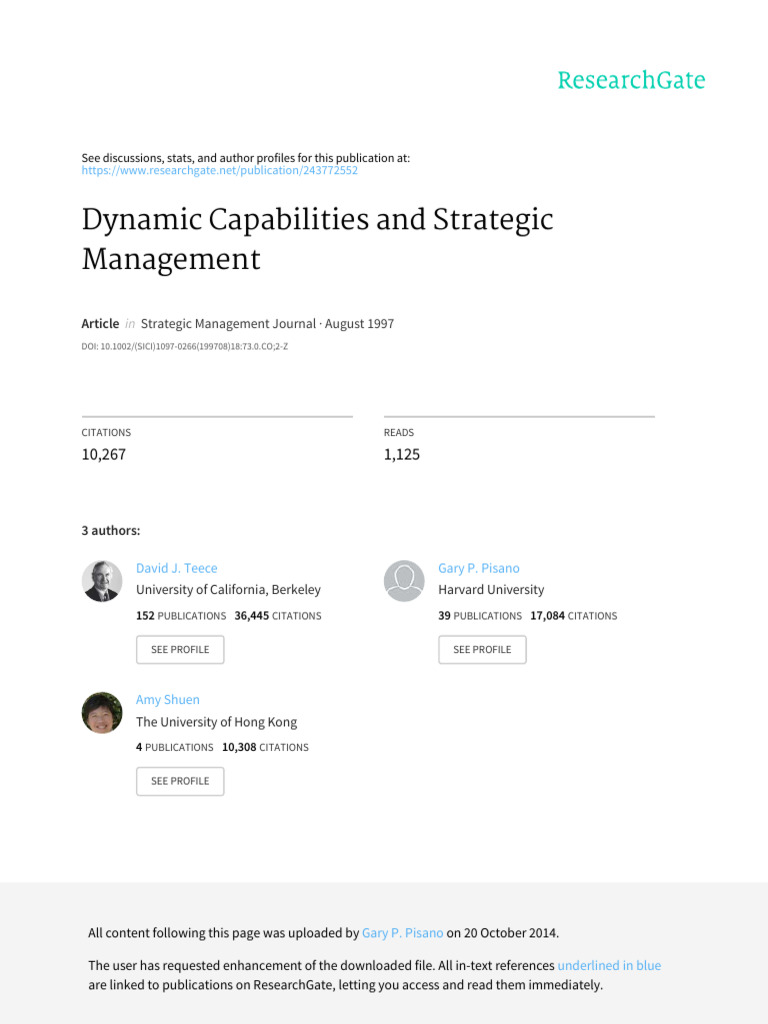Viewport: 768px width, 1024px height.
Task: Click 'University of California, Berkeley' affiliation
Action: (x=229, y=590)
